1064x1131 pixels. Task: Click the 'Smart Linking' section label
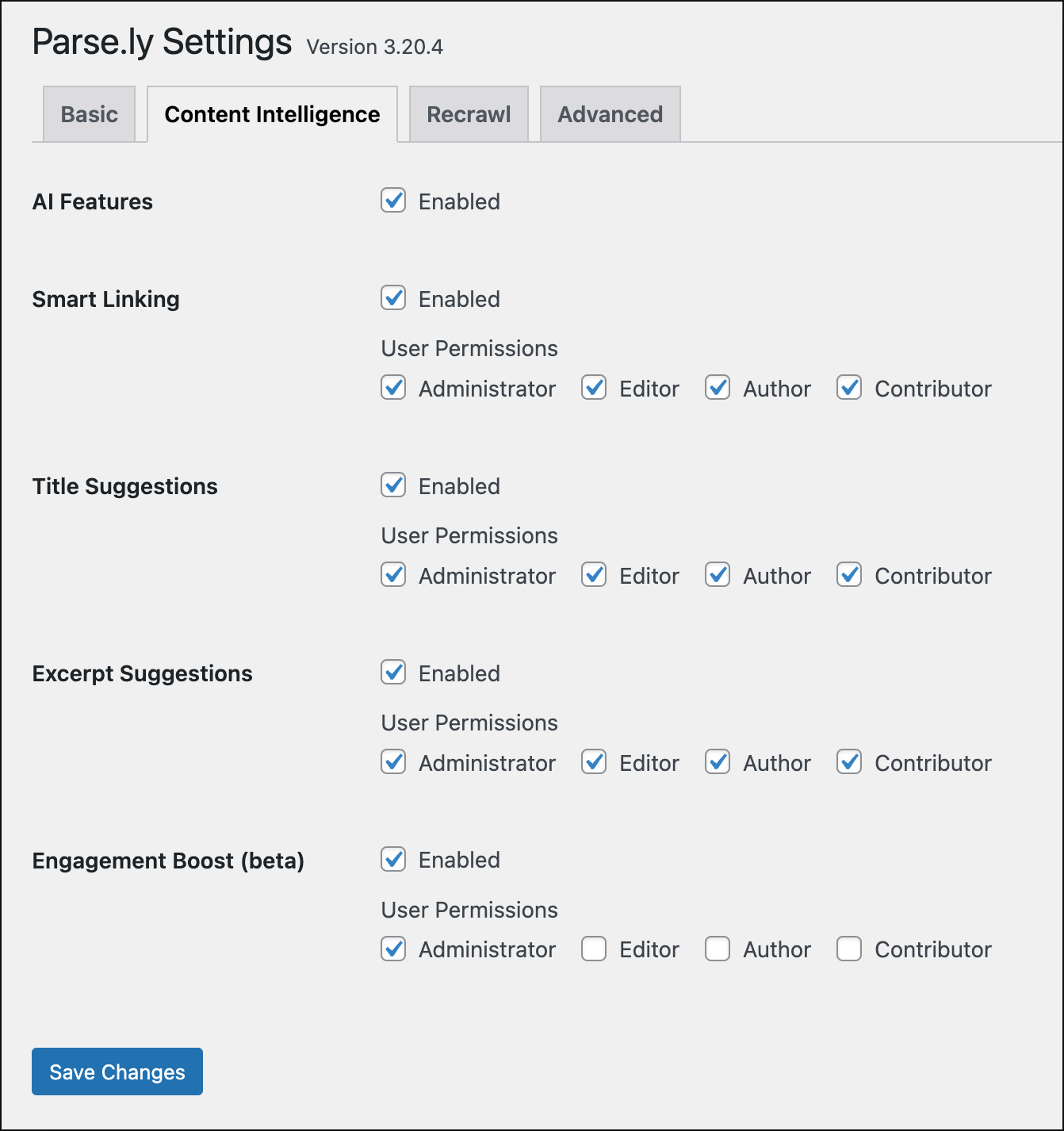tap(105, 299)
